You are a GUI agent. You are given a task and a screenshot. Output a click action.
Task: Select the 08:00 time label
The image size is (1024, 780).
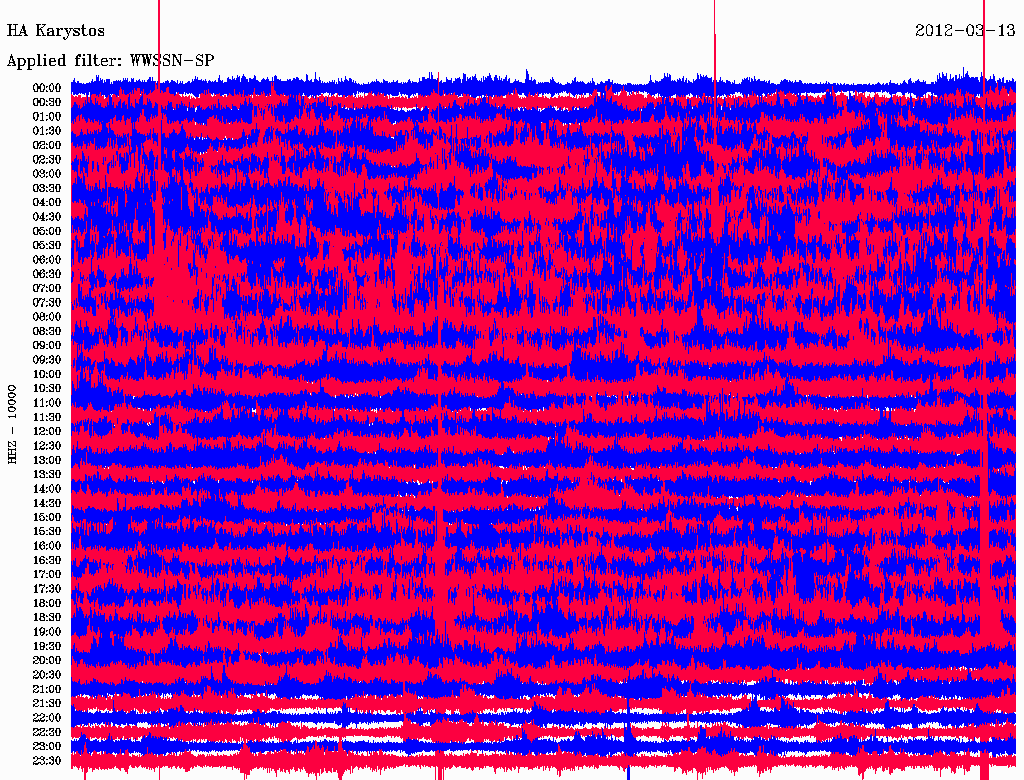point(47,317)
